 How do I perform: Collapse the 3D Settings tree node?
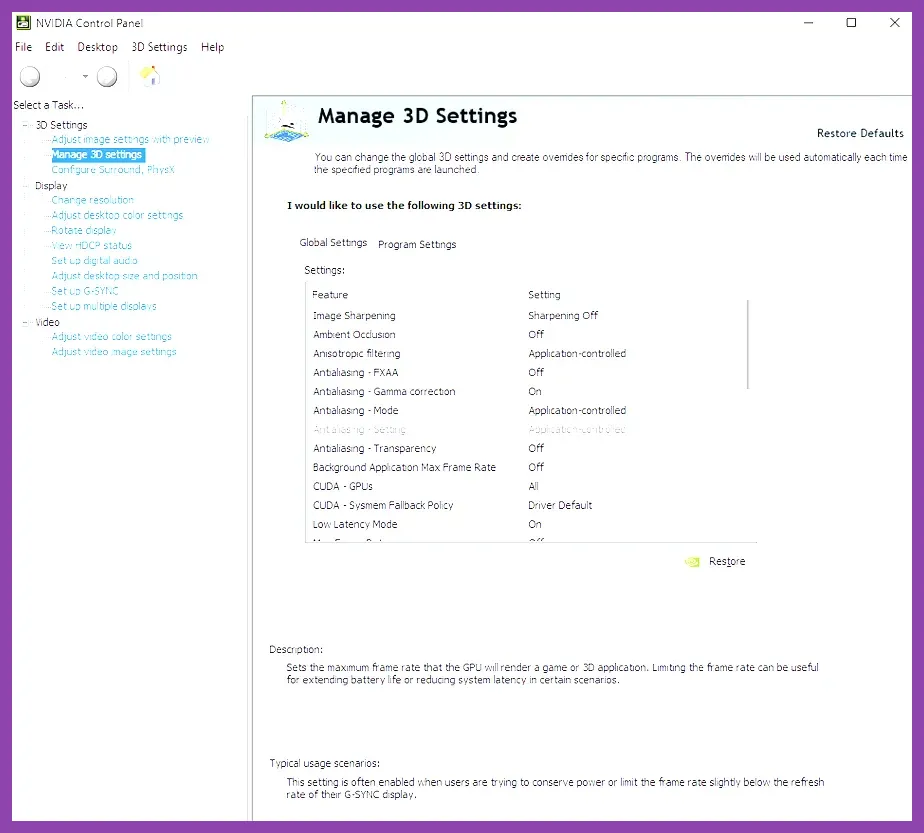25,125
